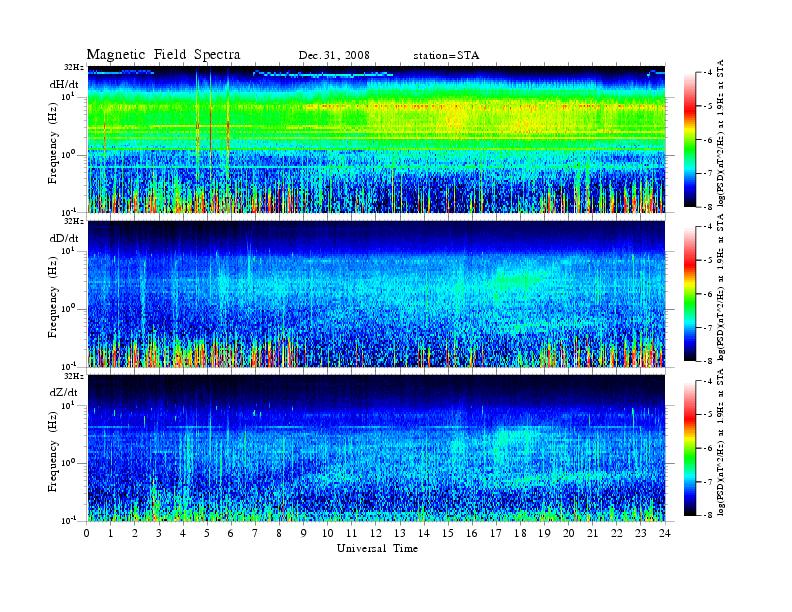Click the '32Hz' label above dH/dt
Viewport: 792px width, 612px height.
(74, 67)
